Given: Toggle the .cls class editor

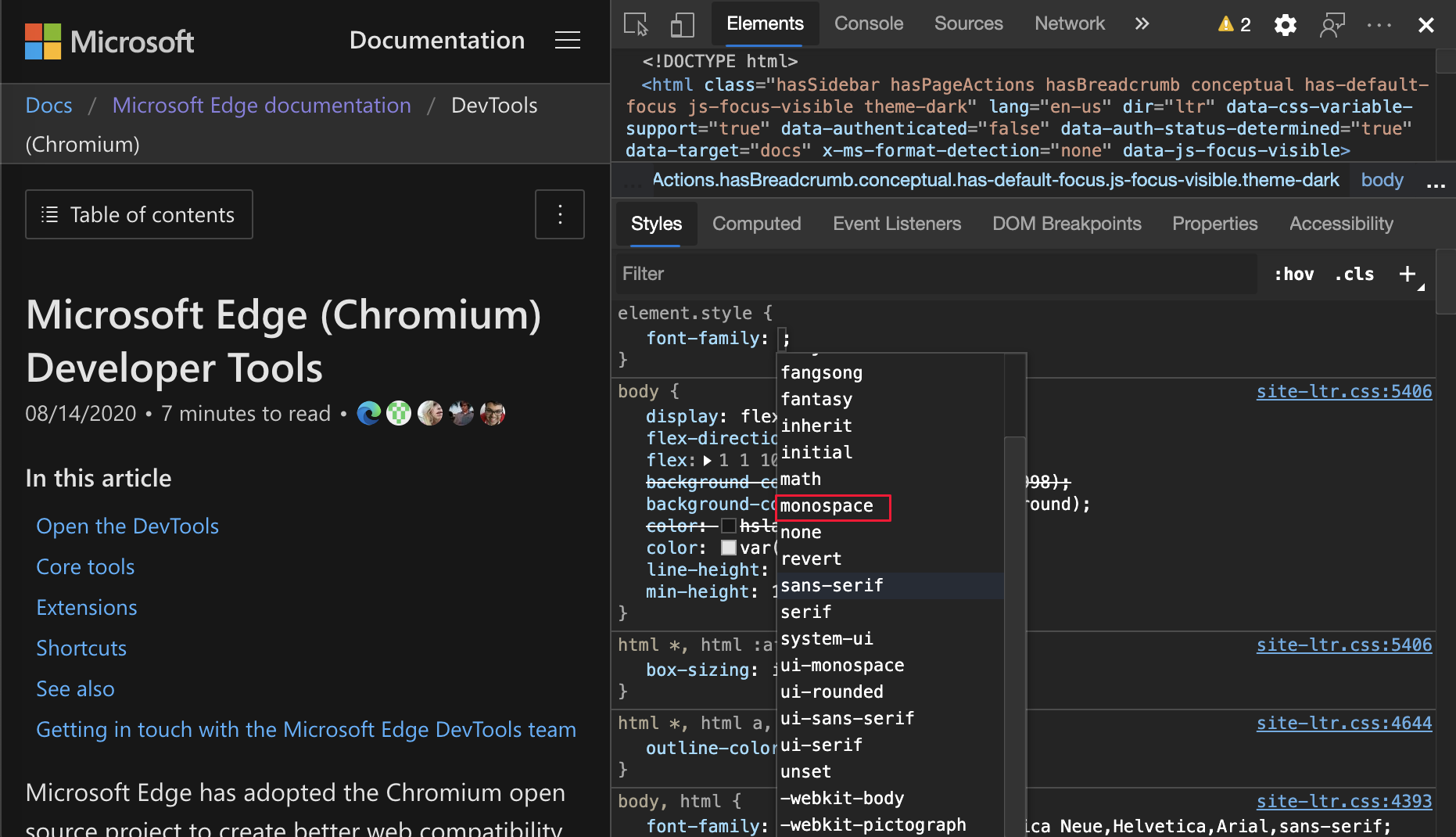Looking at the screenshot, I should coord(1354,274).
